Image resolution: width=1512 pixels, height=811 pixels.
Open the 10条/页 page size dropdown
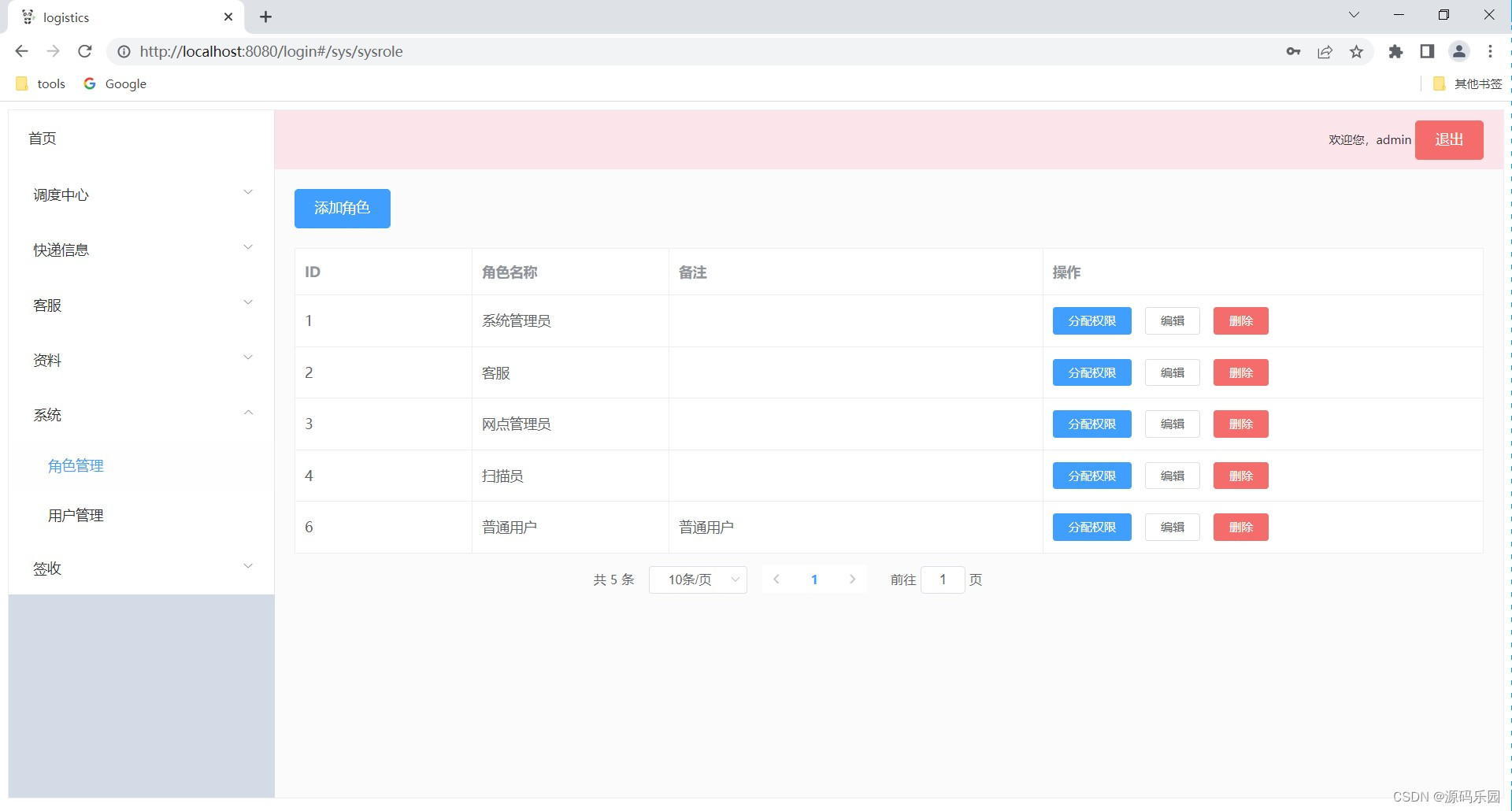point(697,580)
